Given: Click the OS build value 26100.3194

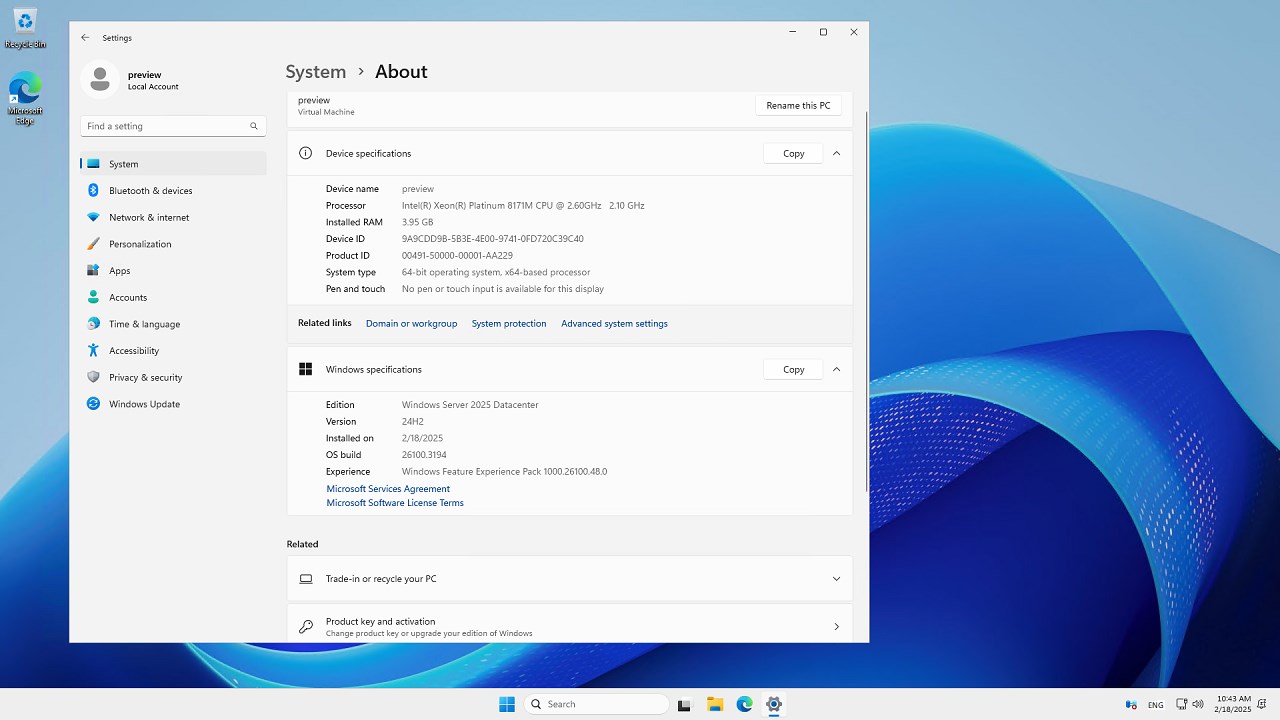Looking at the screenshot, I should click(x=424, y=455).
